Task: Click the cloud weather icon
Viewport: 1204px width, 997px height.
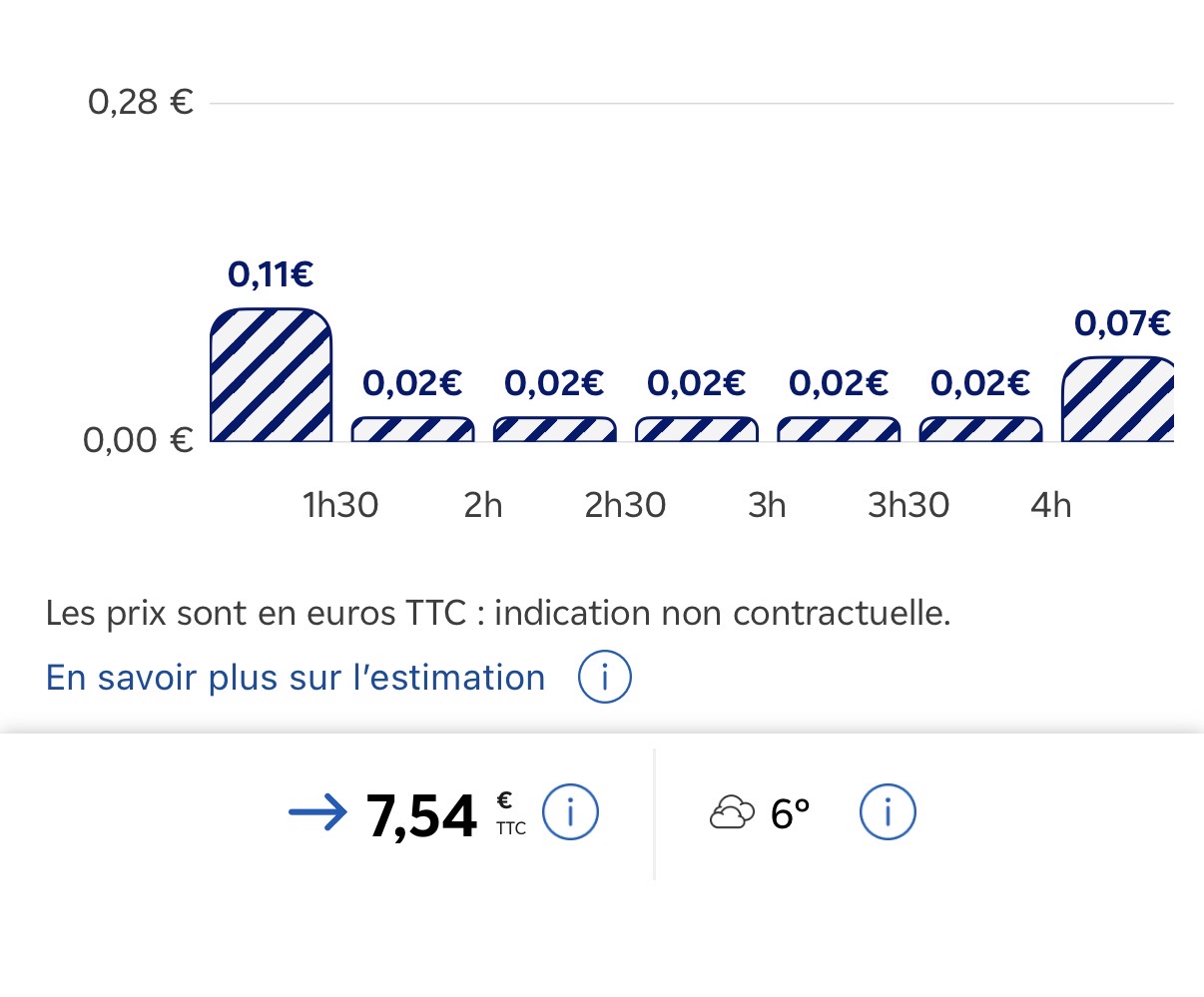Action: click(732, 813)
